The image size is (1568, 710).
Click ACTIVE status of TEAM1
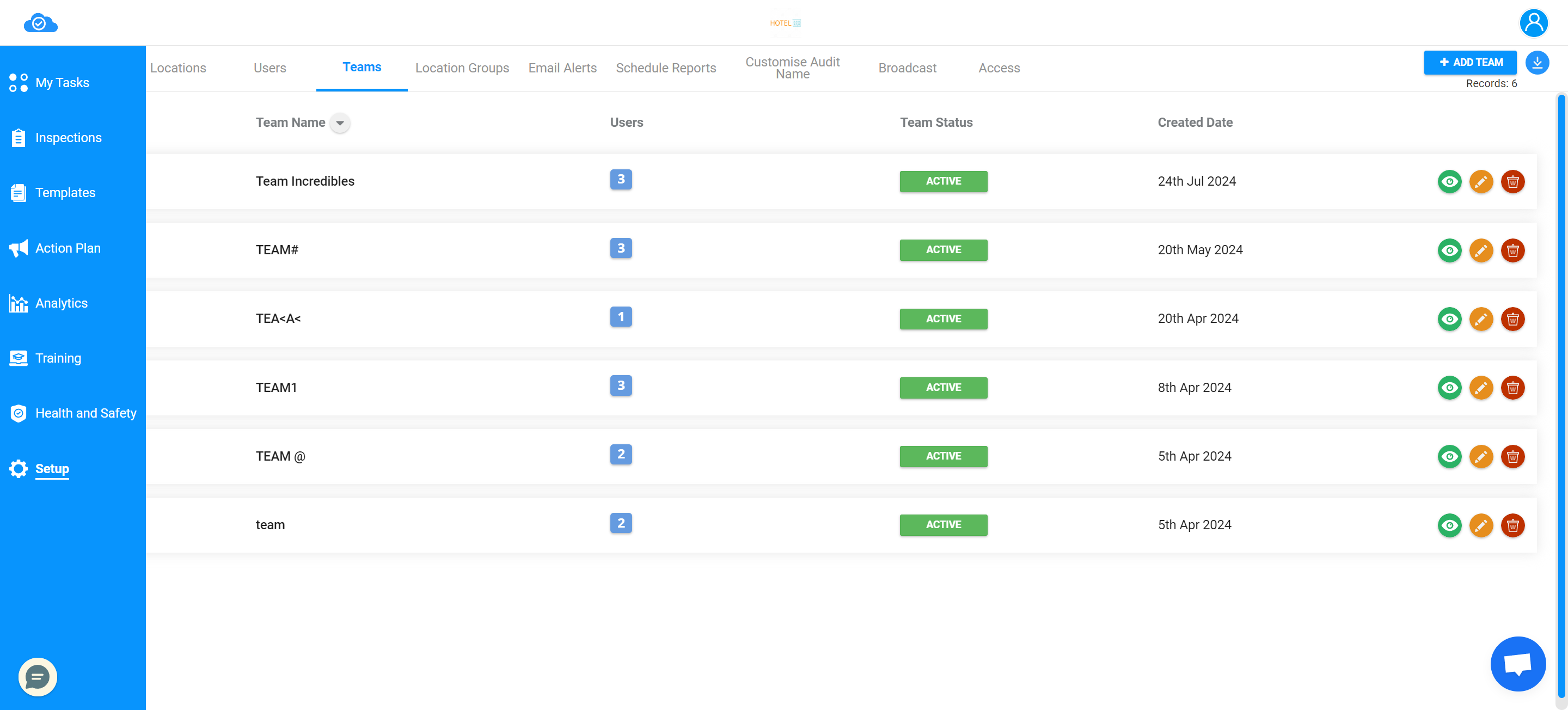pos(944,388)
